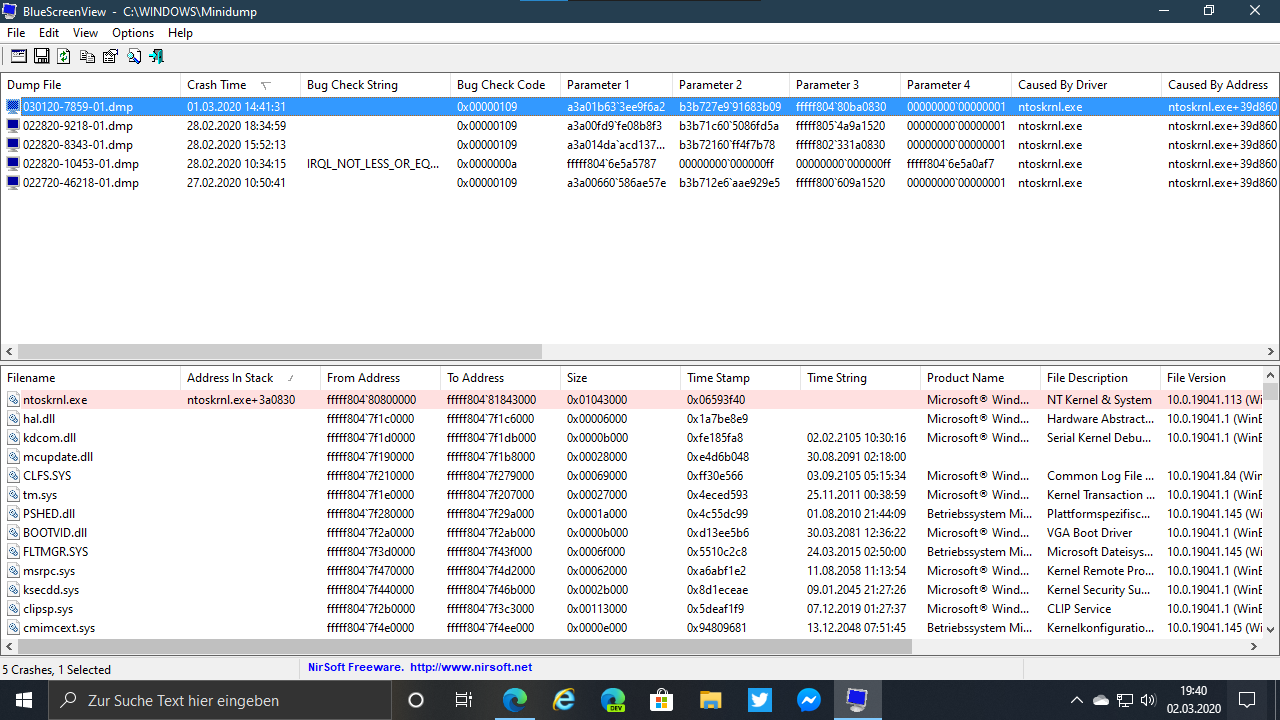
Task: Open Find via magnifier toolbar icon
Action: (134, 56)
